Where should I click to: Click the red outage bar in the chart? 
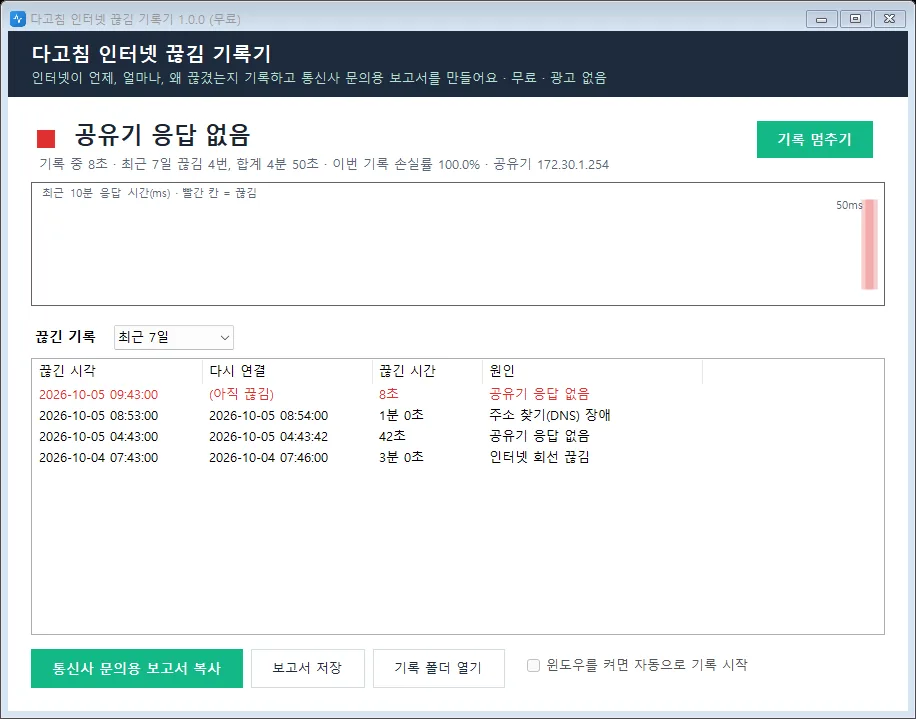click(869, 244)
